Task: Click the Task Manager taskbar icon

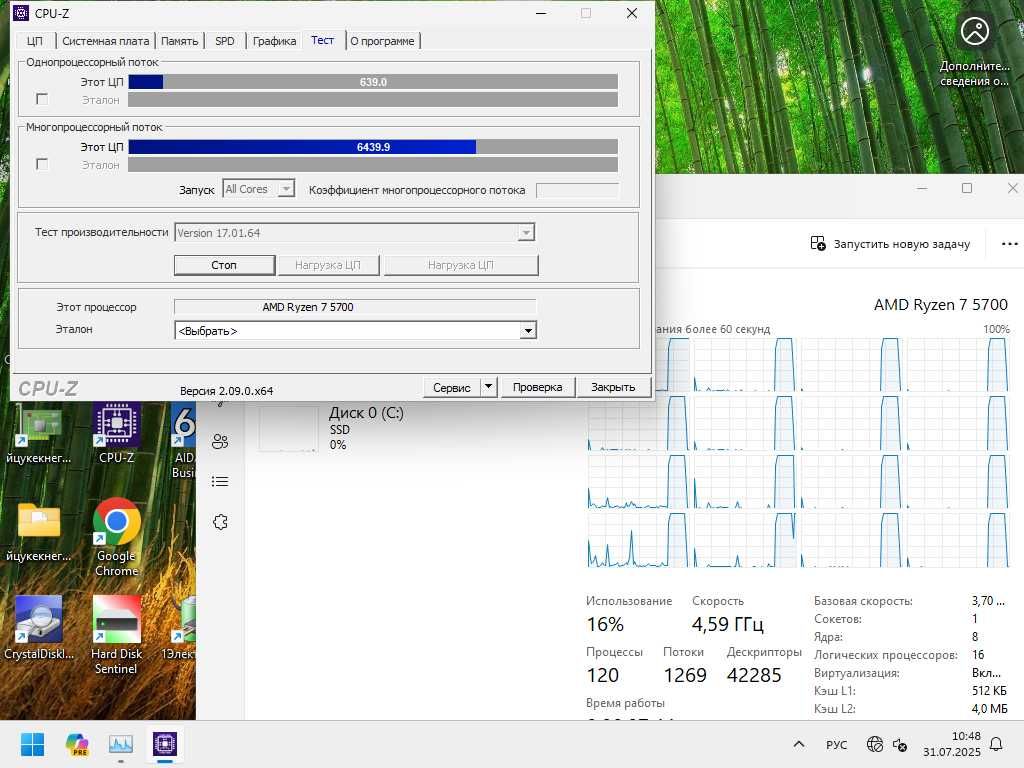Action: [121, 744]
